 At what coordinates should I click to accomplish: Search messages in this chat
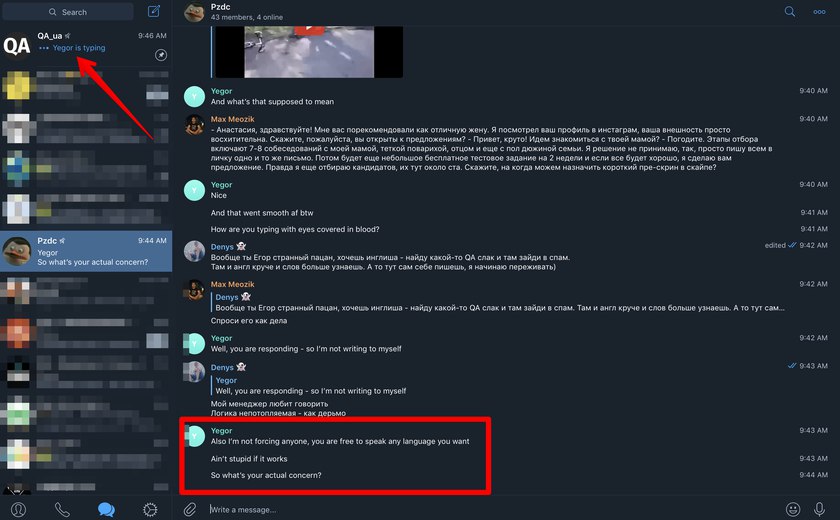coord(790,11)
